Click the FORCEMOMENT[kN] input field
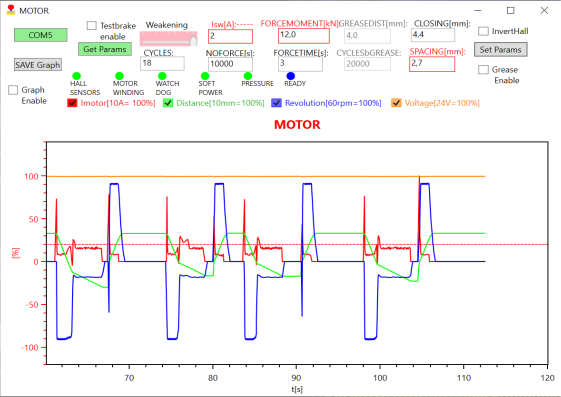The image size is (561, 397). [x=304, y=35]
